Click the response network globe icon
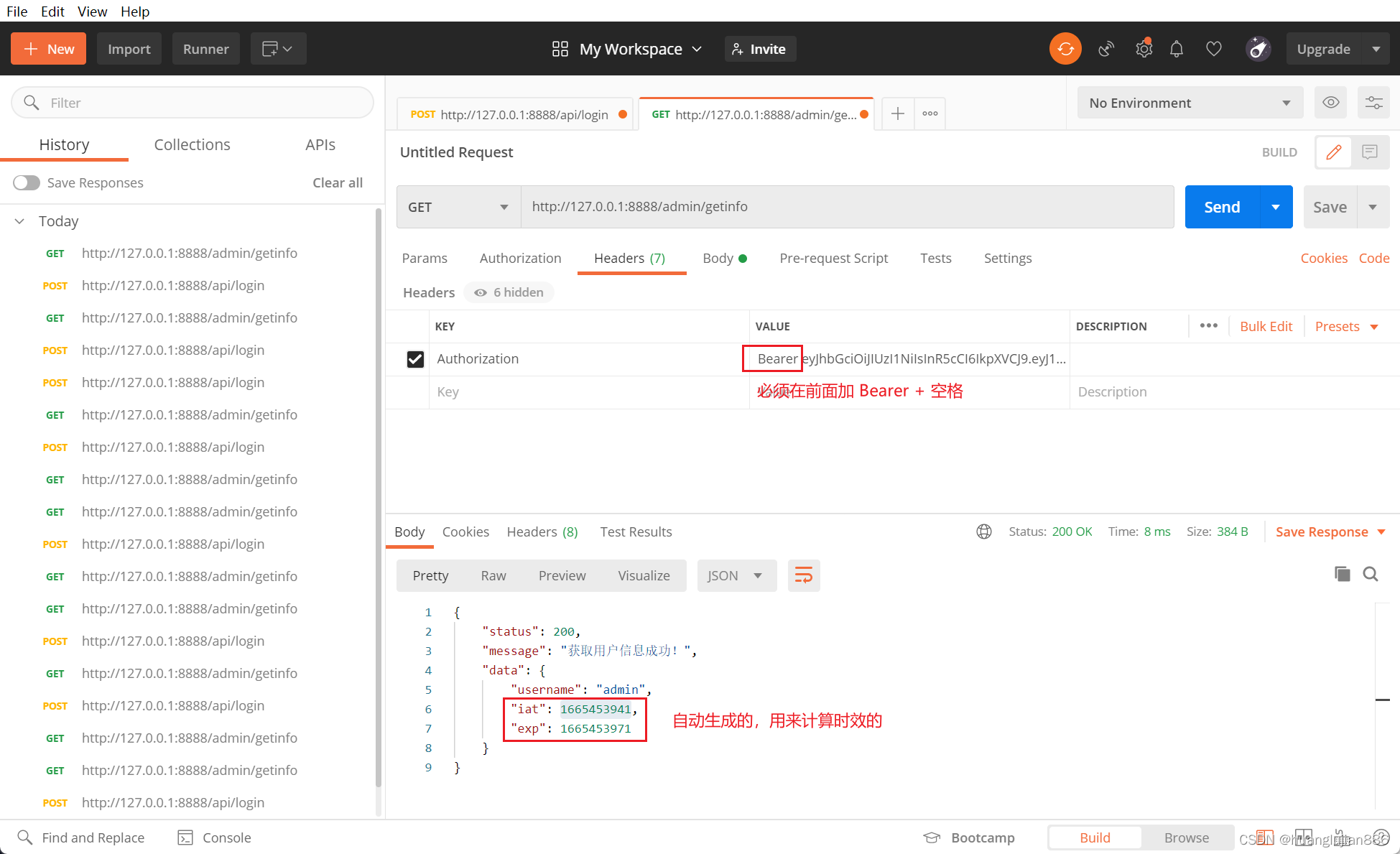1400x854 pixels. coord(984,532)
